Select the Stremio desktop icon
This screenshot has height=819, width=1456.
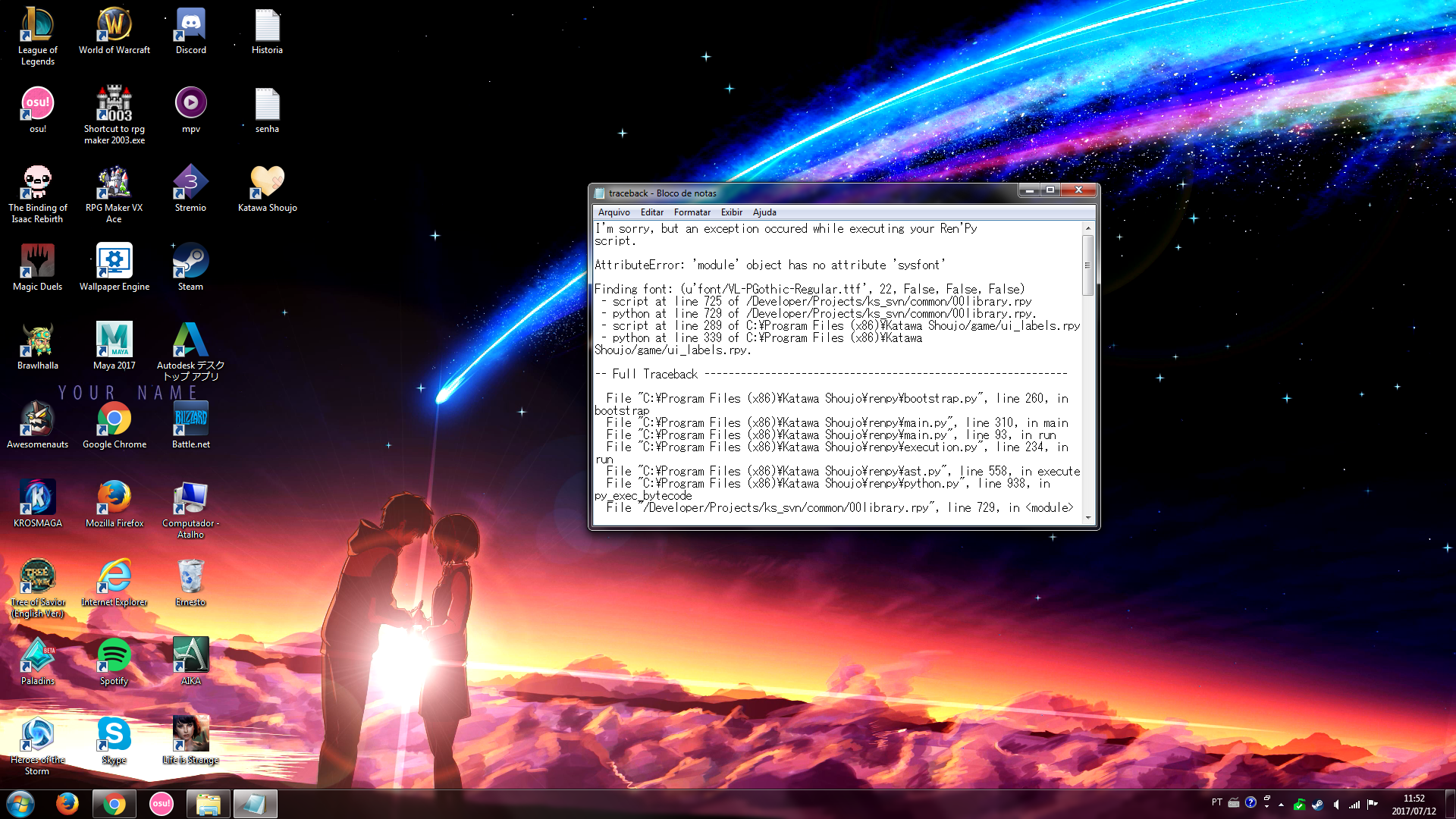click(x=190, y=189)
